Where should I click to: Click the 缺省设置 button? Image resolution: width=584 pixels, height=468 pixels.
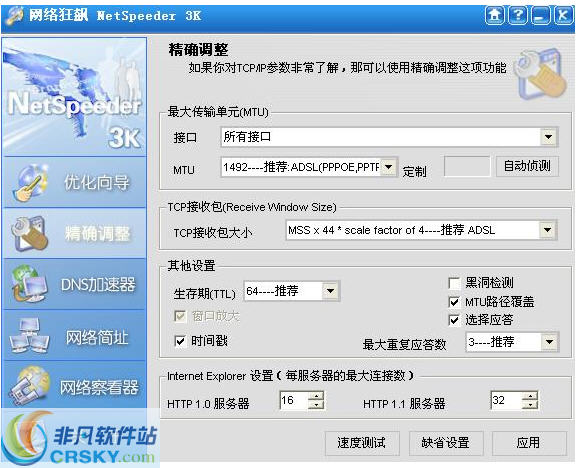point(446,443)
